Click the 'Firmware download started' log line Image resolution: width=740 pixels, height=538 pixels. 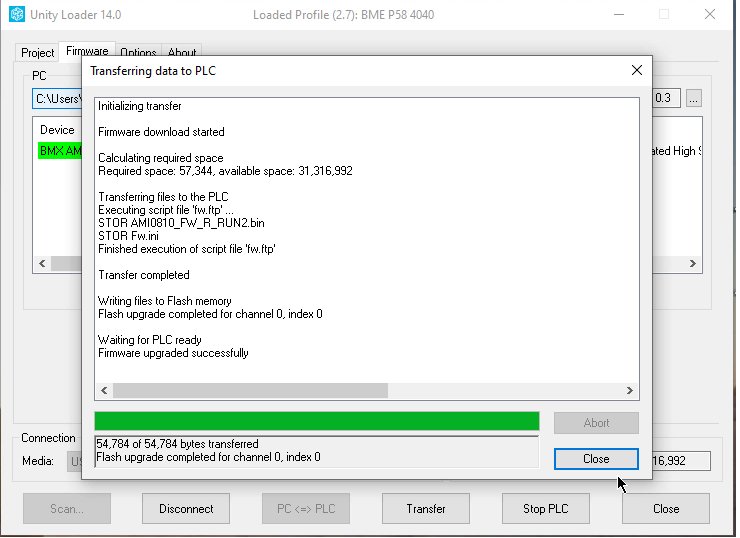tap(161, 132)
